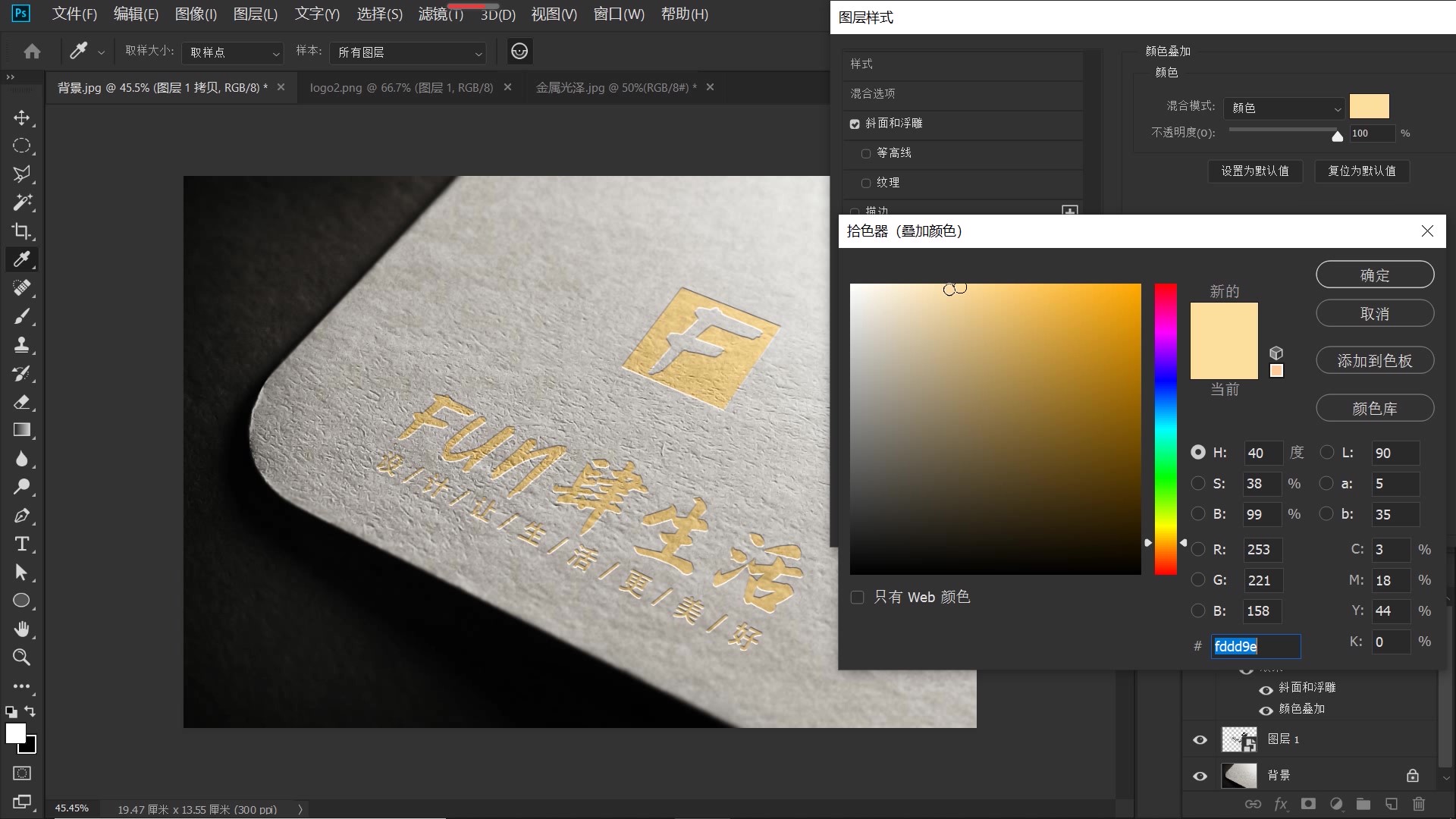
Task: Select the Hand tool
Action: pos(22,629)
